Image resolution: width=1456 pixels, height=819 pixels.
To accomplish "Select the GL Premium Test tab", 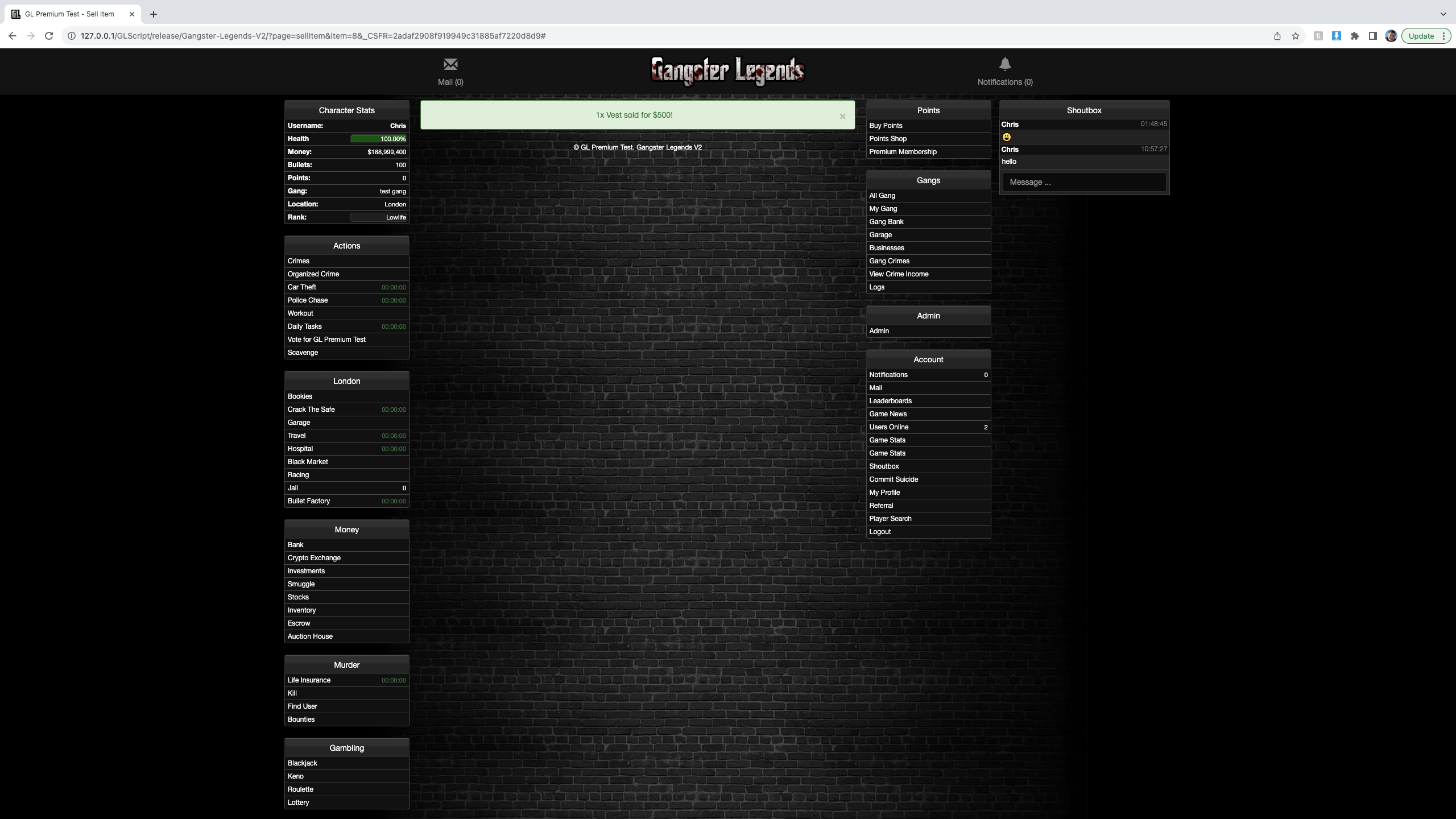I will [x=69, y=14].
